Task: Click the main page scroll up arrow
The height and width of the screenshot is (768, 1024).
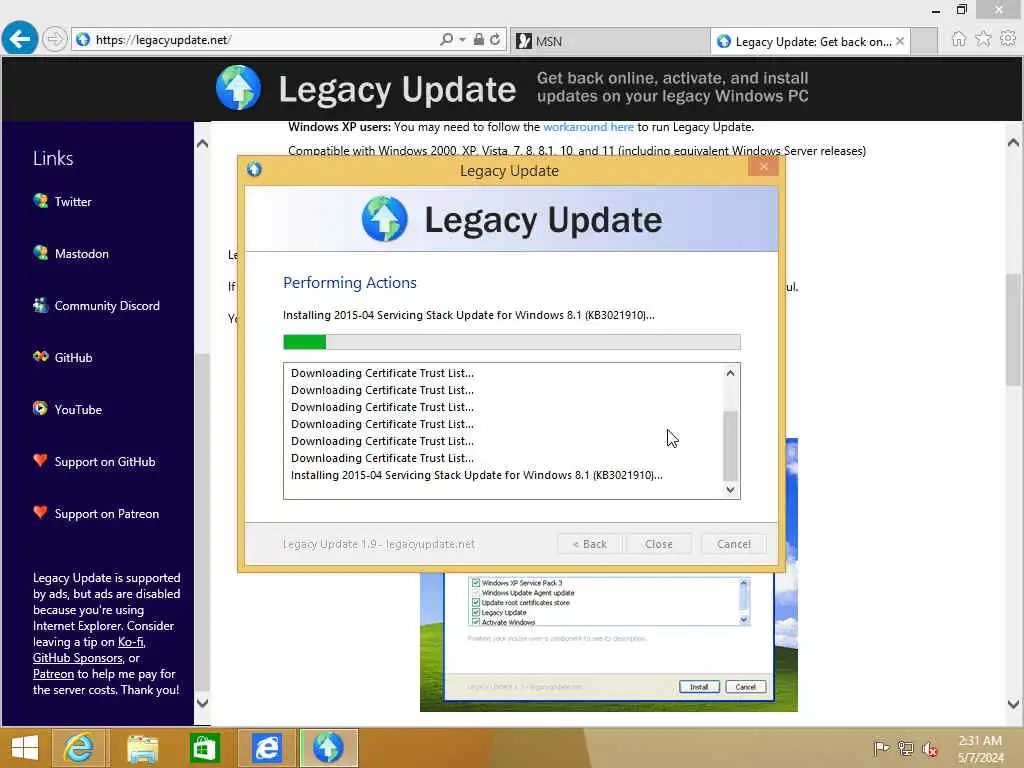Action: (1013, 142)
